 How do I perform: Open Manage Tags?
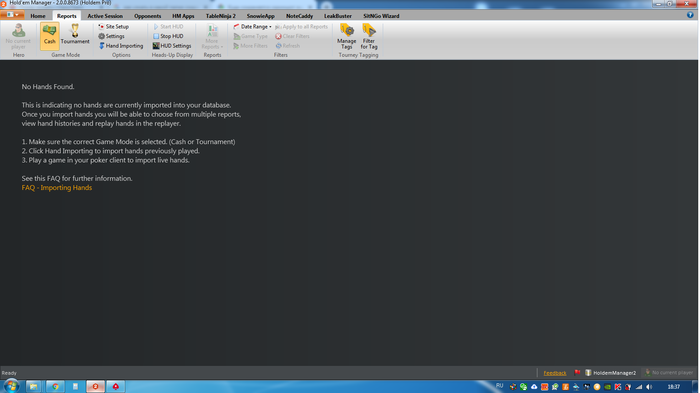point(346,37)
